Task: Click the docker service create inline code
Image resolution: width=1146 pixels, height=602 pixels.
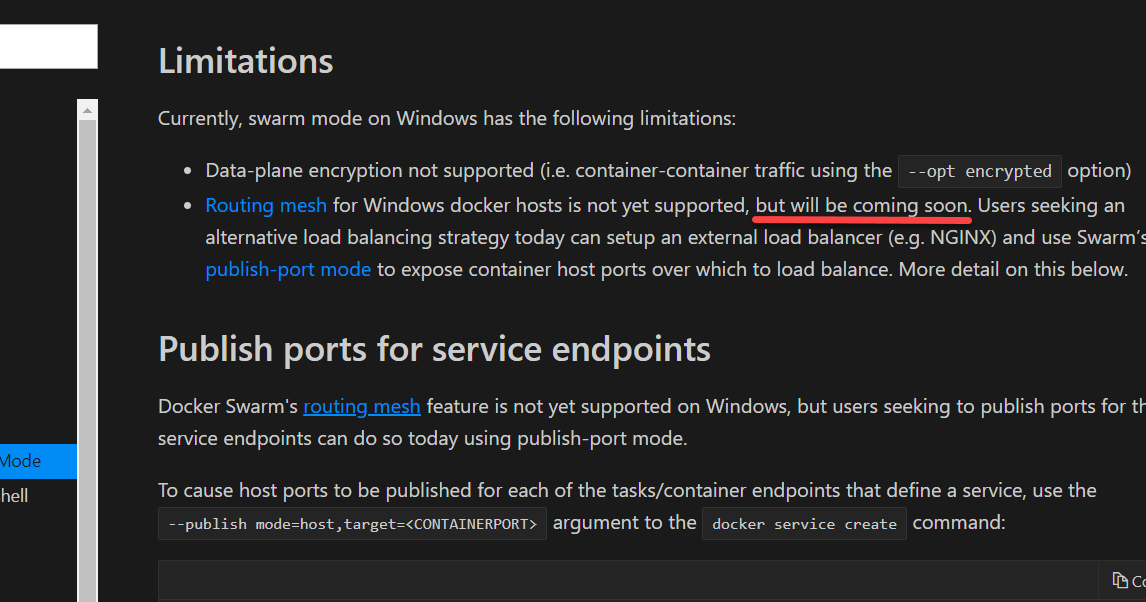Action: click(804, 524)
